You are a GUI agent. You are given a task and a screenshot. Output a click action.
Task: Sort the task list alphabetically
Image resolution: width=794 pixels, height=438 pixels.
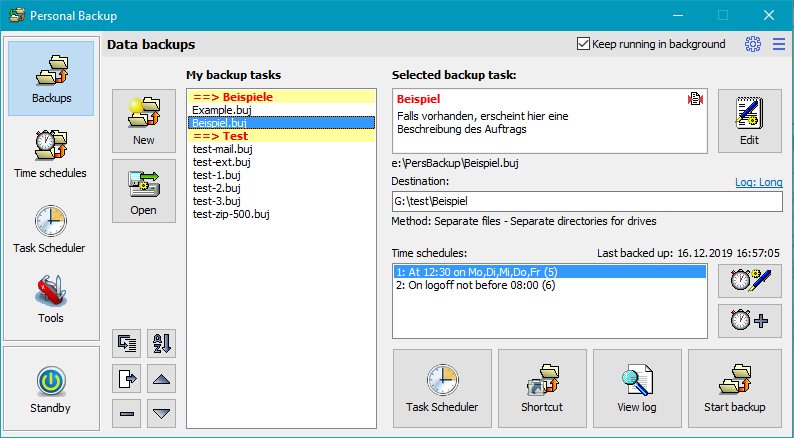(x=161, y=344)
